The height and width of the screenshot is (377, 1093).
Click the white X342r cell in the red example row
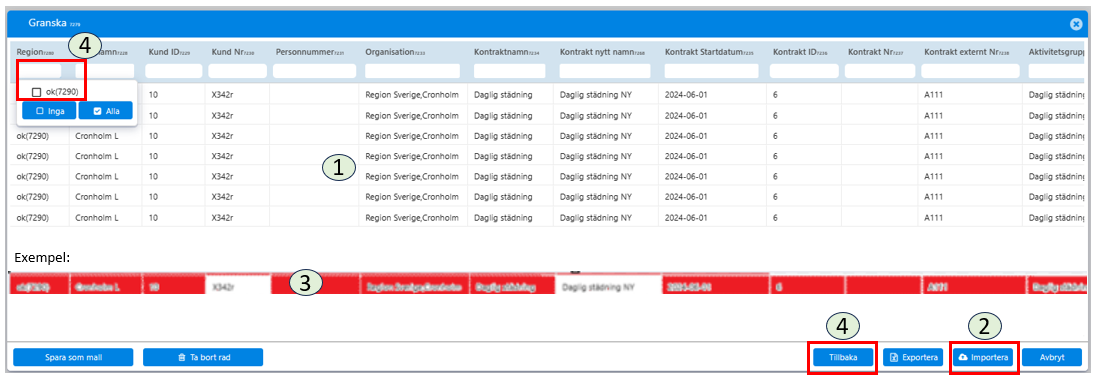(237, 286)
